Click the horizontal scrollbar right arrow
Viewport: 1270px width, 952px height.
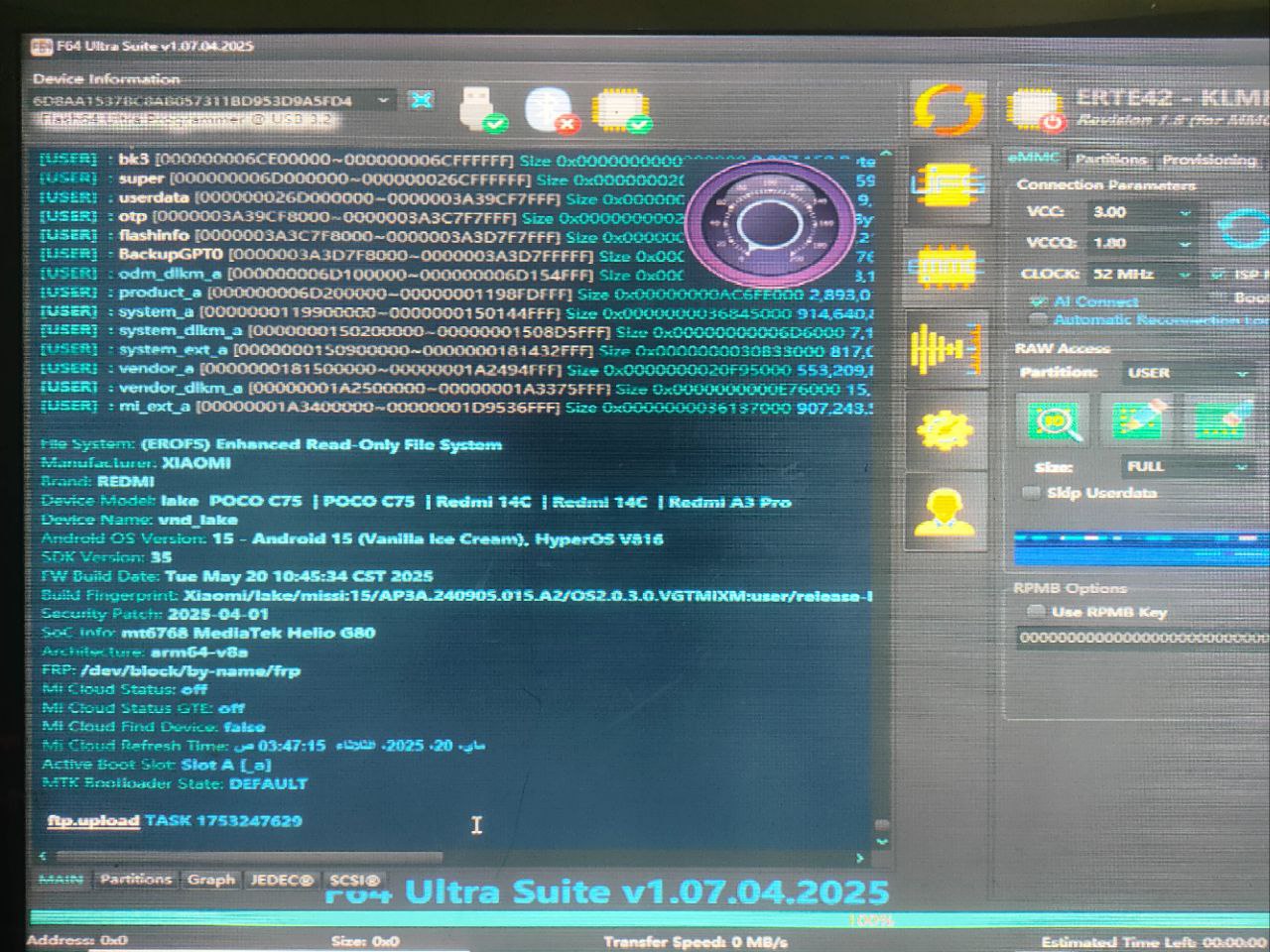[x=860, y=857]
